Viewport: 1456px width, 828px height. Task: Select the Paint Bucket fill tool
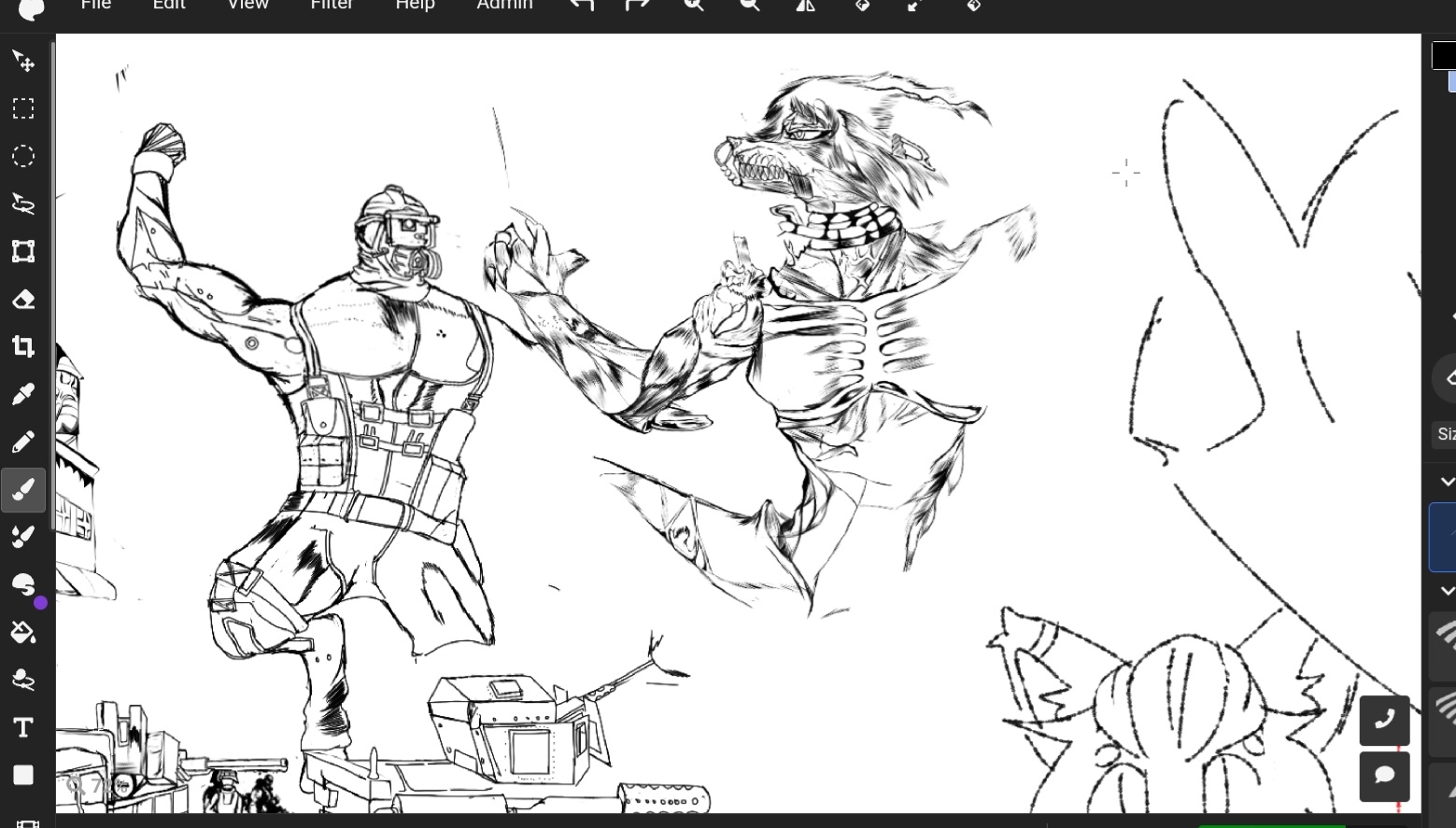click(23, 633)
